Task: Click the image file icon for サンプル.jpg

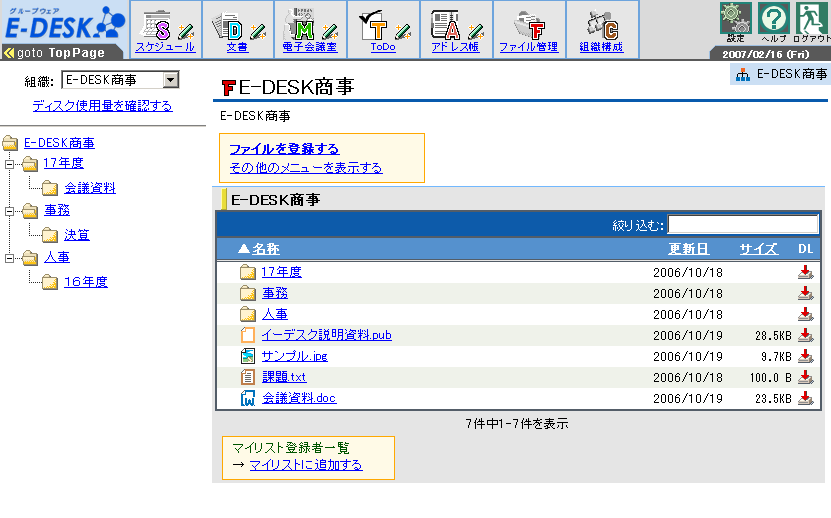Action: click(247, 356)
